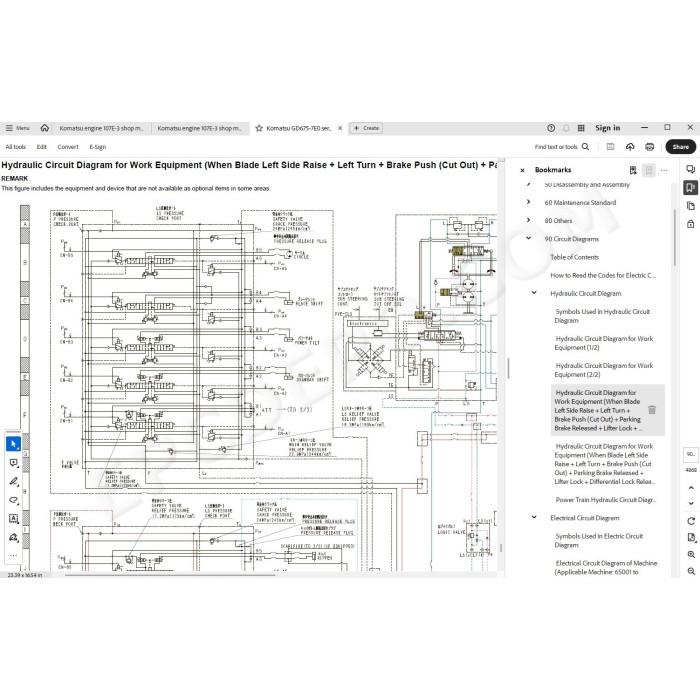Click the current page number field
Screen dimensions: 700x700
pyautogui.click(x=691, y=454)
